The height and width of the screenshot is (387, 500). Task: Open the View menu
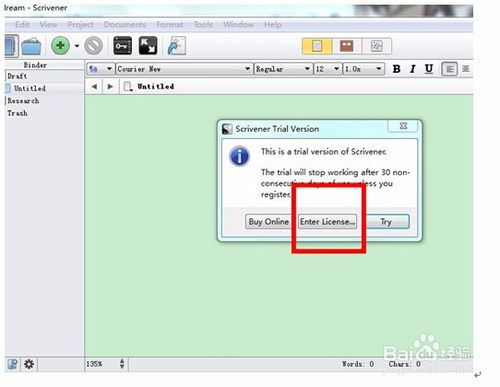(48, 25)
